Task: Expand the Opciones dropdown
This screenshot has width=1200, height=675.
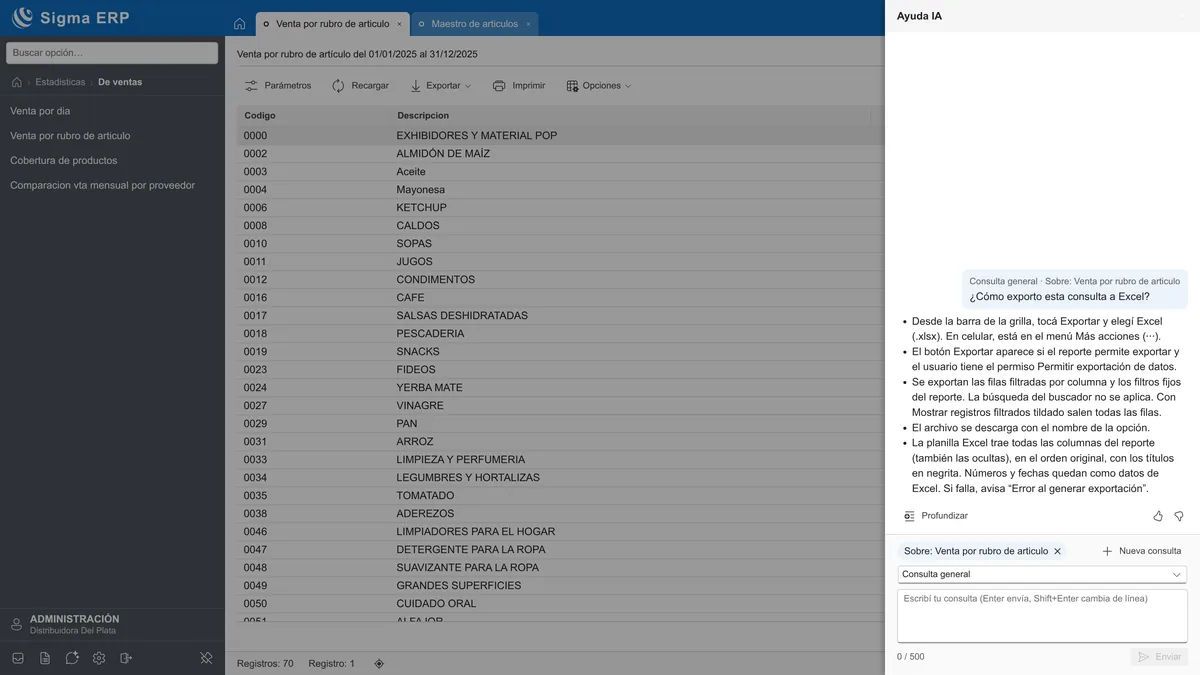Action: click(599, 86)
